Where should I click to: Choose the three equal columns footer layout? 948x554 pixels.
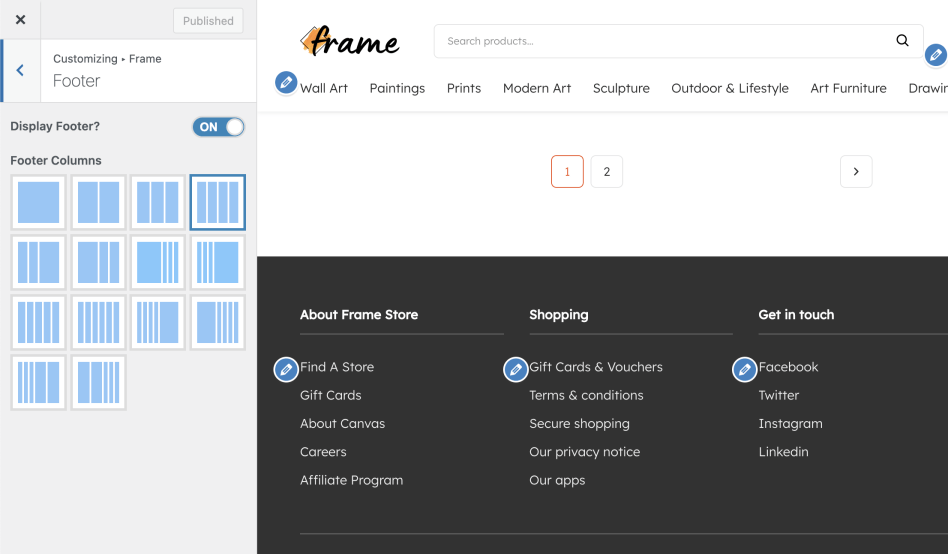[158, 202]
